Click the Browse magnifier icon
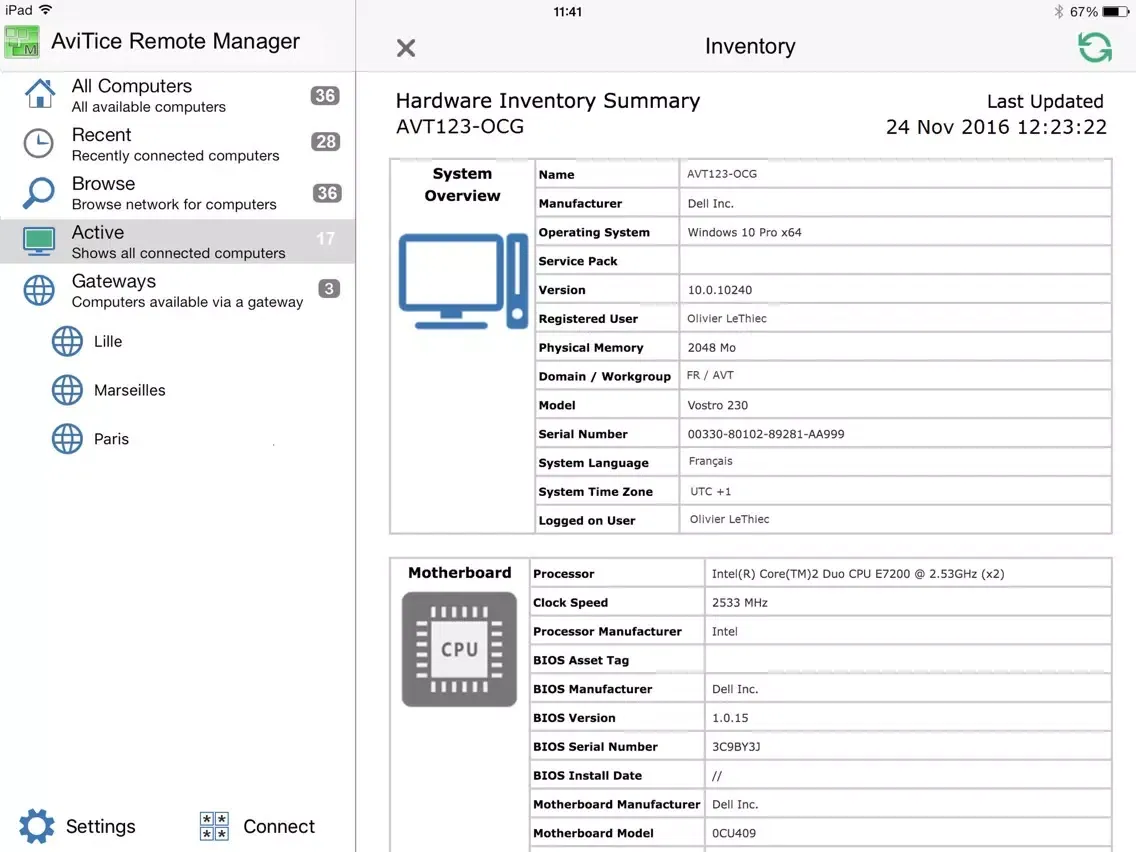Image resolution: width=1136 pixels, height=852 pixels. pos(38,193)
